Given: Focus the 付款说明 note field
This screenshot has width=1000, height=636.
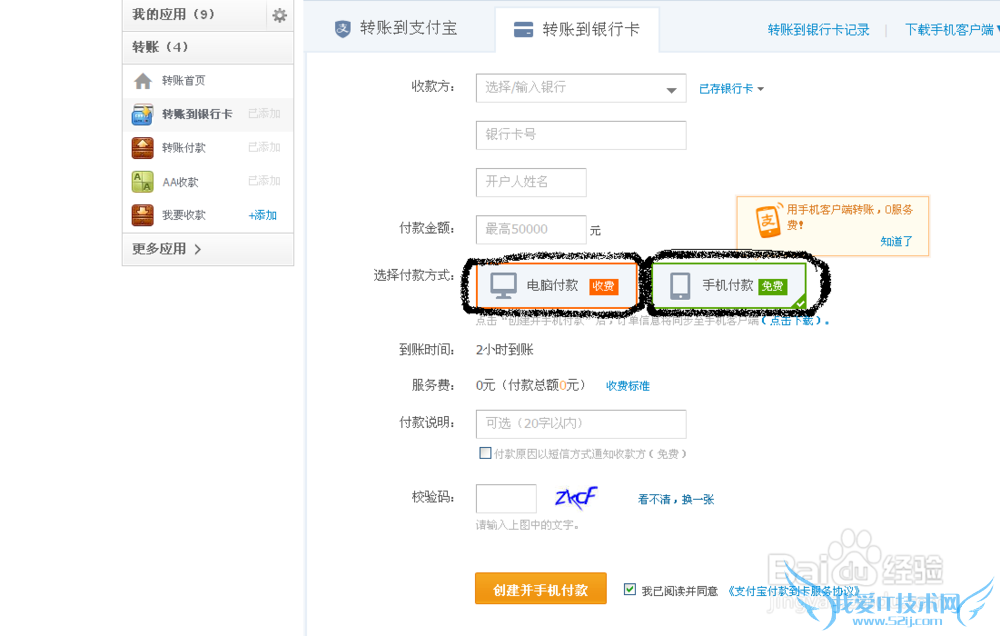Looking at the screenshot, I should pos(581,424).
